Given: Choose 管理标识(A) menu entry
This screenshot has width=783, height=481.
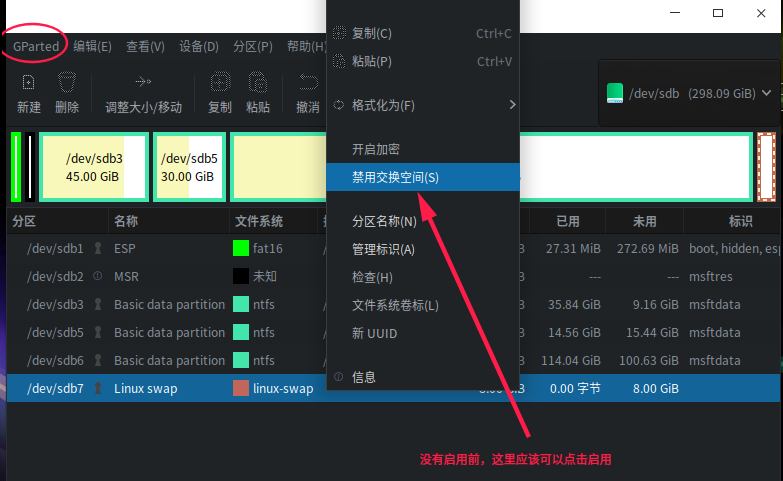Looking at the screenshot, I should point(423,249).
